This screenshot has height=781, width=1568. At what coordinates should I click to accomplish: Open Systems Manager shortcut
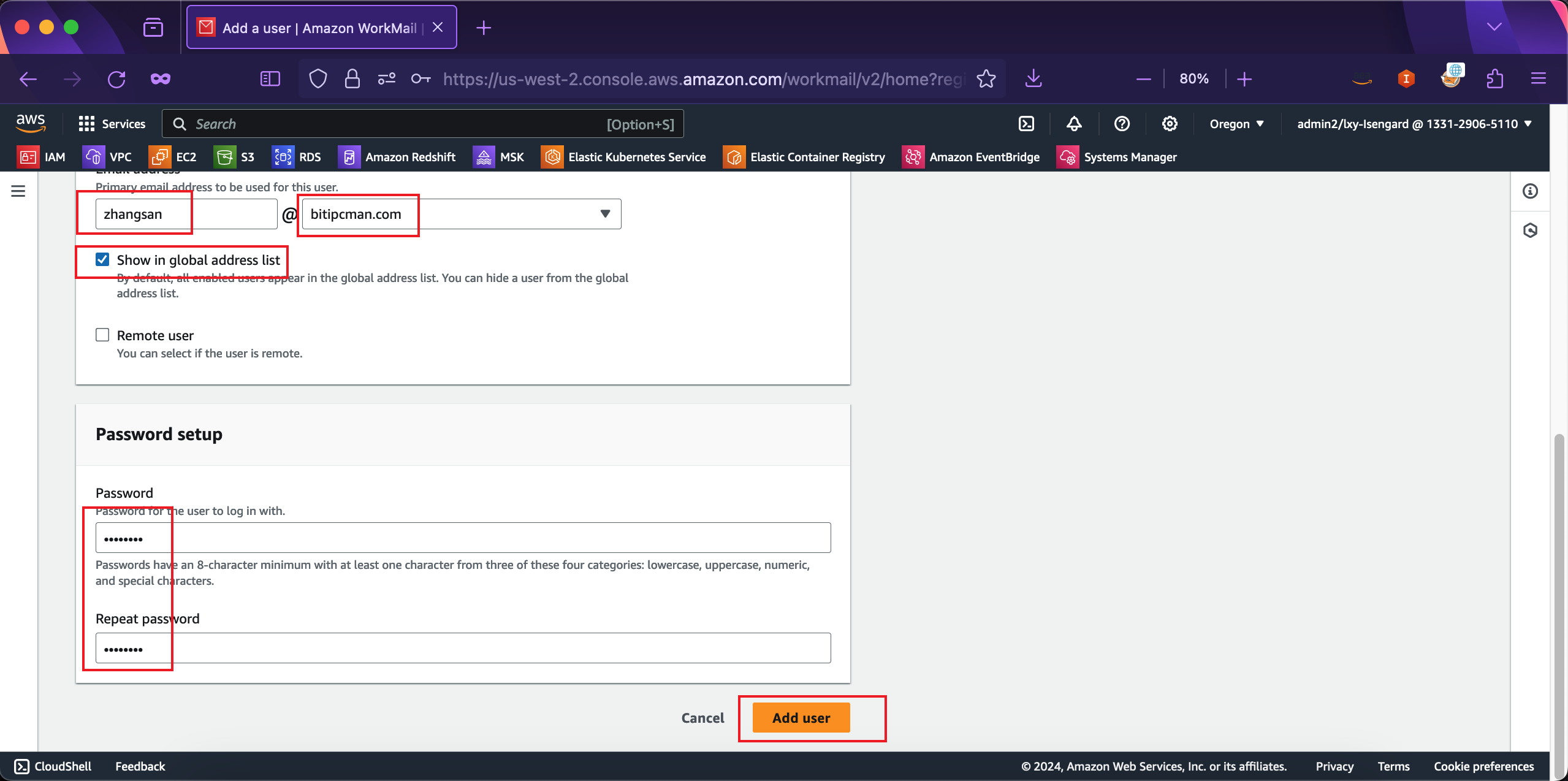(1117, 157)
